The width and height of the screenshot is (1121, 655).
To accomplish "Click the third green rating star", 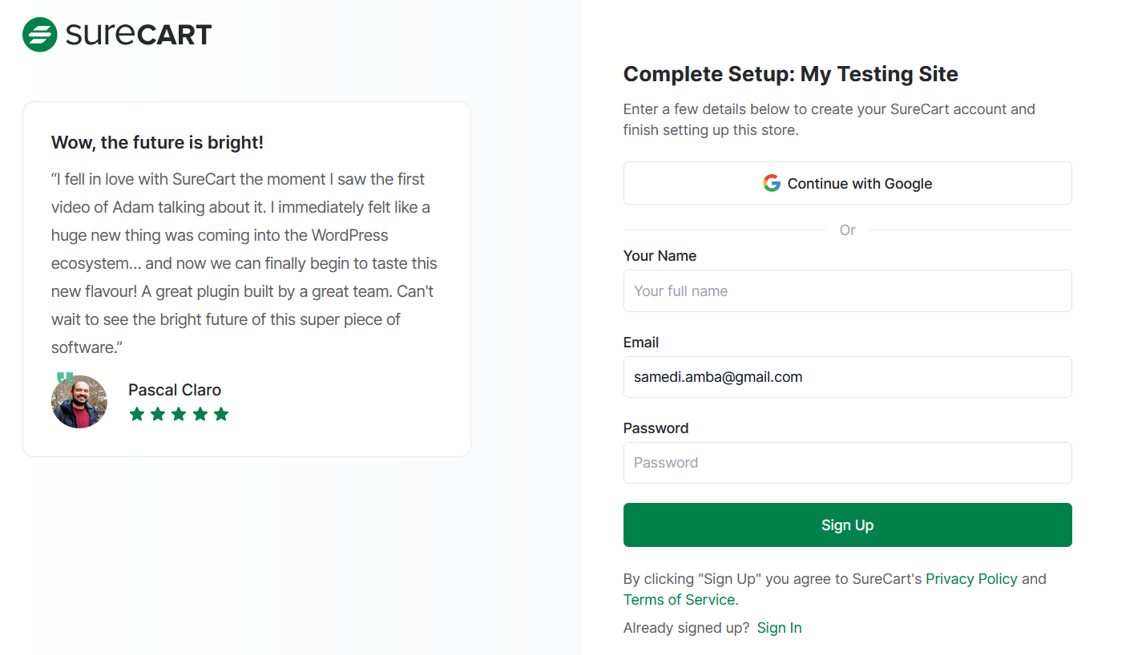I will (179, 414).
